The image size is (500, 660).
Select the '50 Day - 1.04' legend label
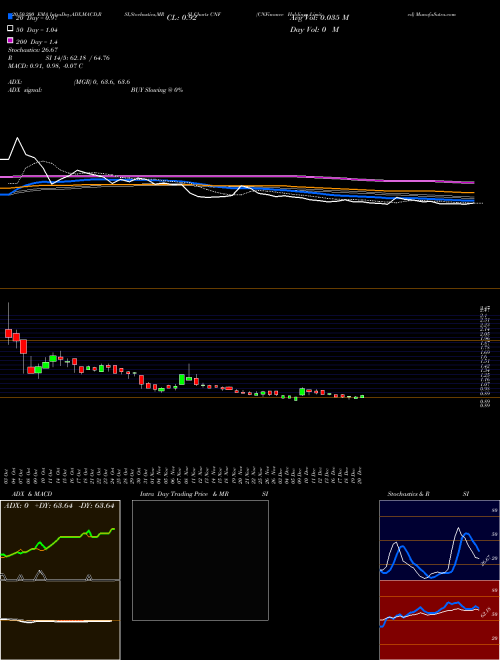[37, 30]
